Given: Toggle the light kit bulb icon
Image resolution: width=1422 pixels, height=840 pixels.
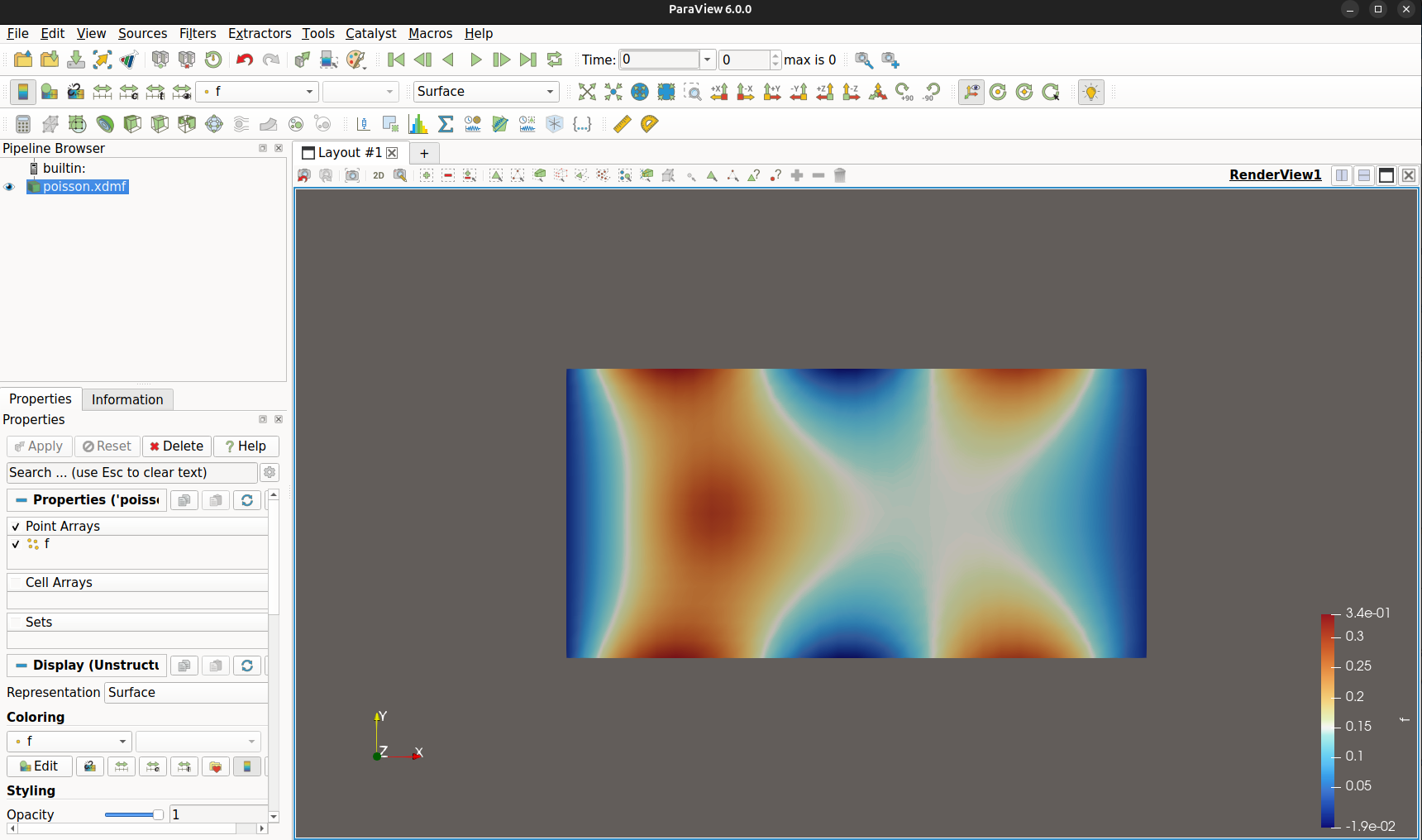Looking at the screenshot, I should pyautogui.click(x=1091, y=92).
